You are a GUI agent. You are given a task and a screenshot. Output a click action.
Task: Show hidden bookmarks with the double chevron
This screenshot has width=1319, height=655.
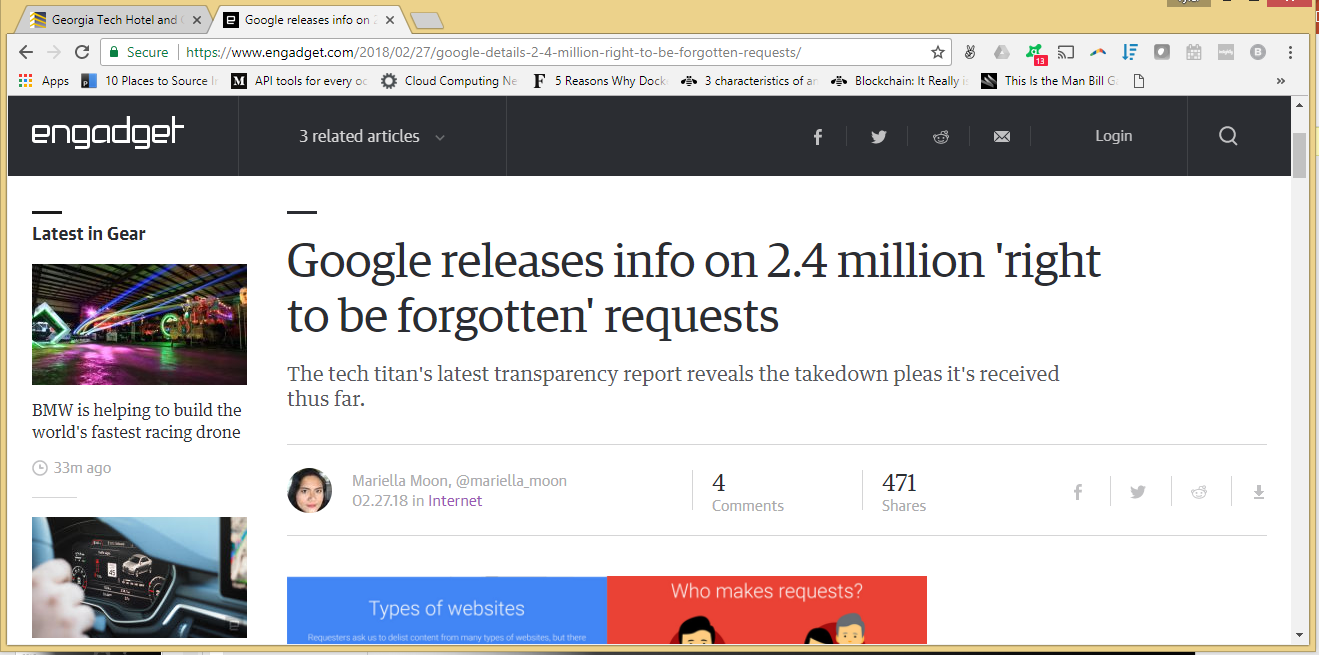(x=1281, y=81)
